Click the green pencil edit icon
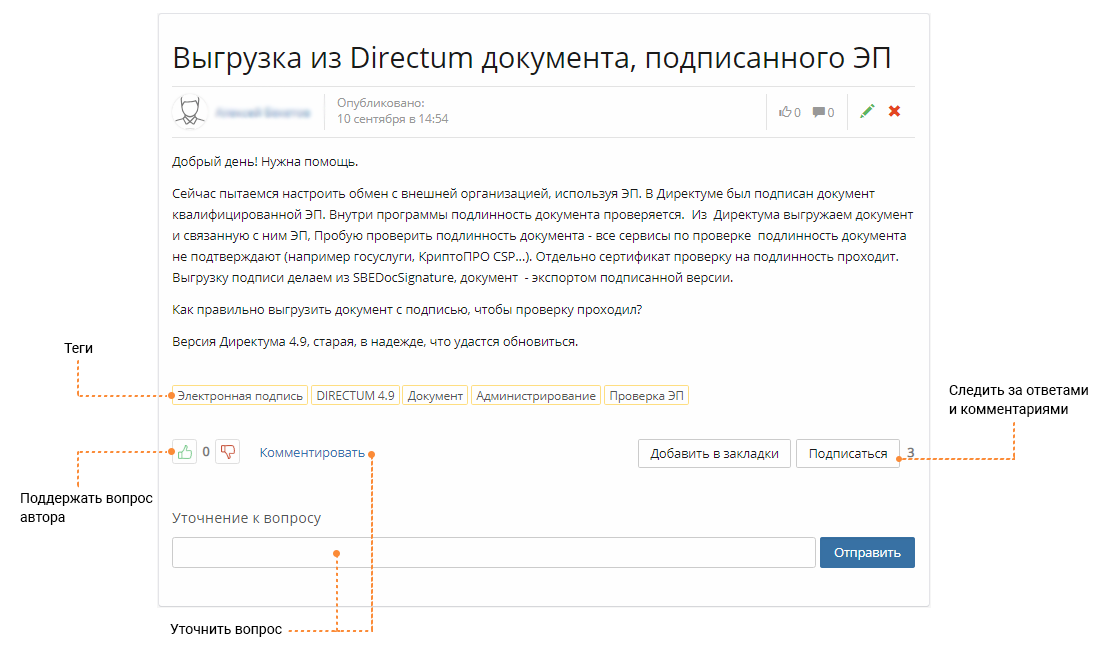The height and width of the screenshot is (649, 1106). [x=867, y=111]
